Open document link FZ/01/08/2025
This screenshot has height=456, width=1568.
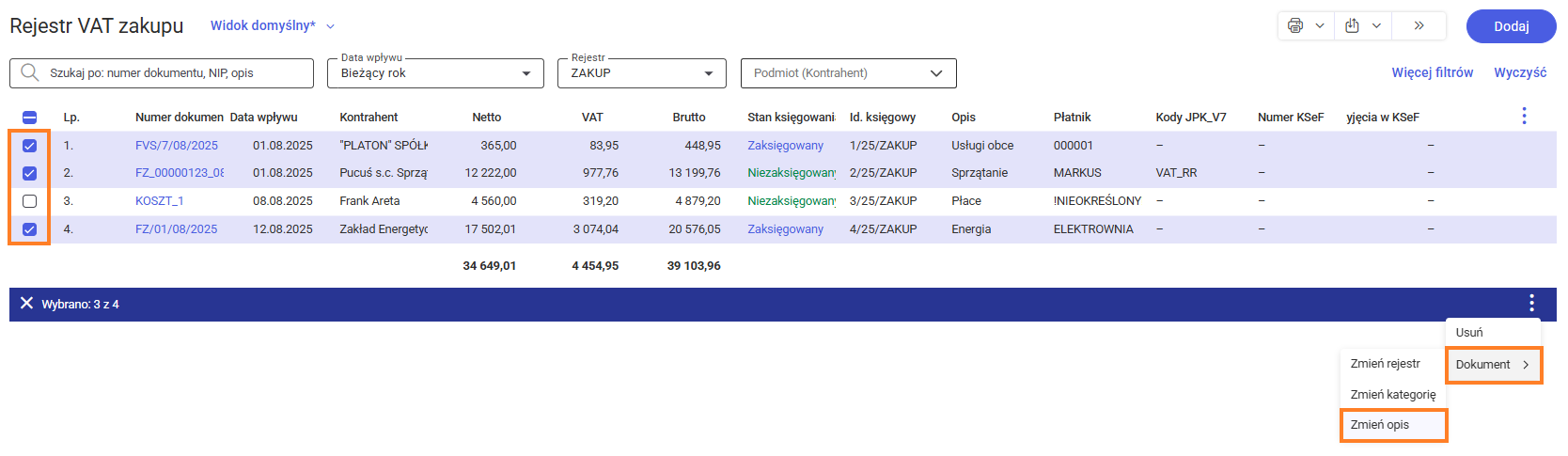coord(176,229)
